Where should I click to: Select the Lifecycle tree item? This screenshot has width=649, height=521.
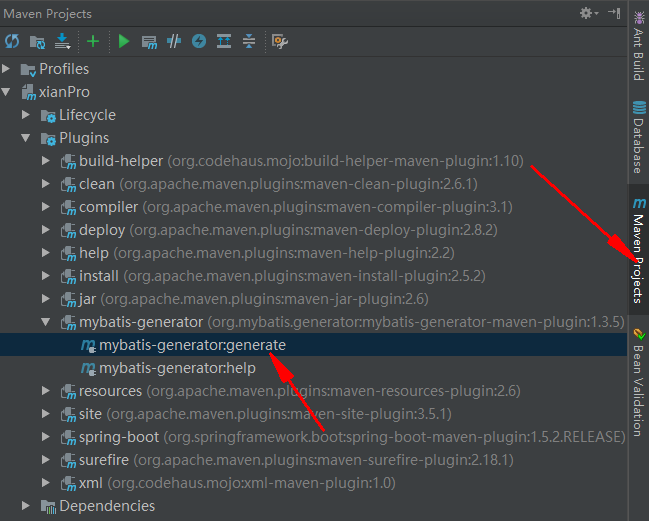(x=87, y=115)
